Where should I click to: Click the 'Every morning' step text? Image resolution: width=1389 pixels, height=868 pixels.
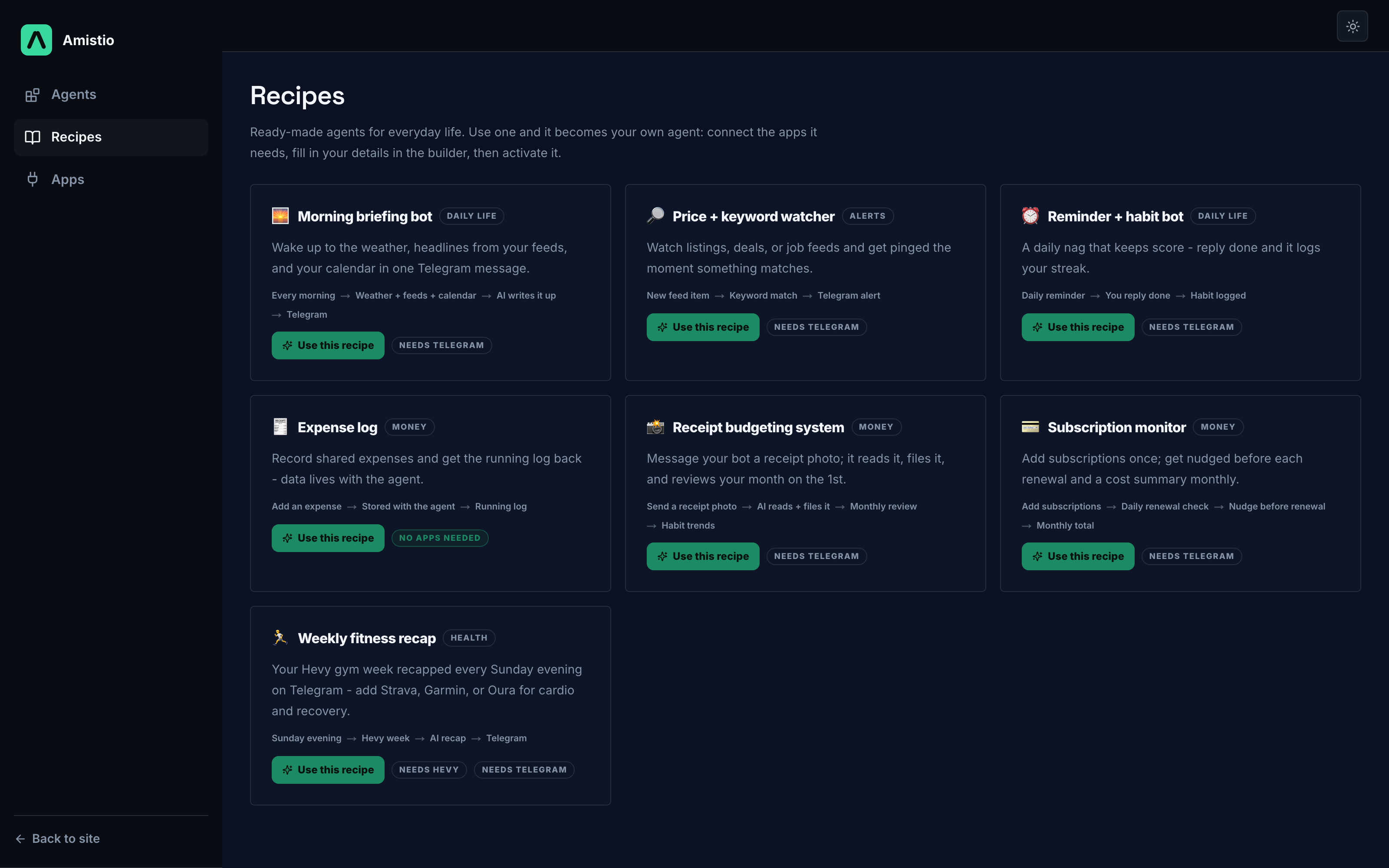(x=303, y=296)
